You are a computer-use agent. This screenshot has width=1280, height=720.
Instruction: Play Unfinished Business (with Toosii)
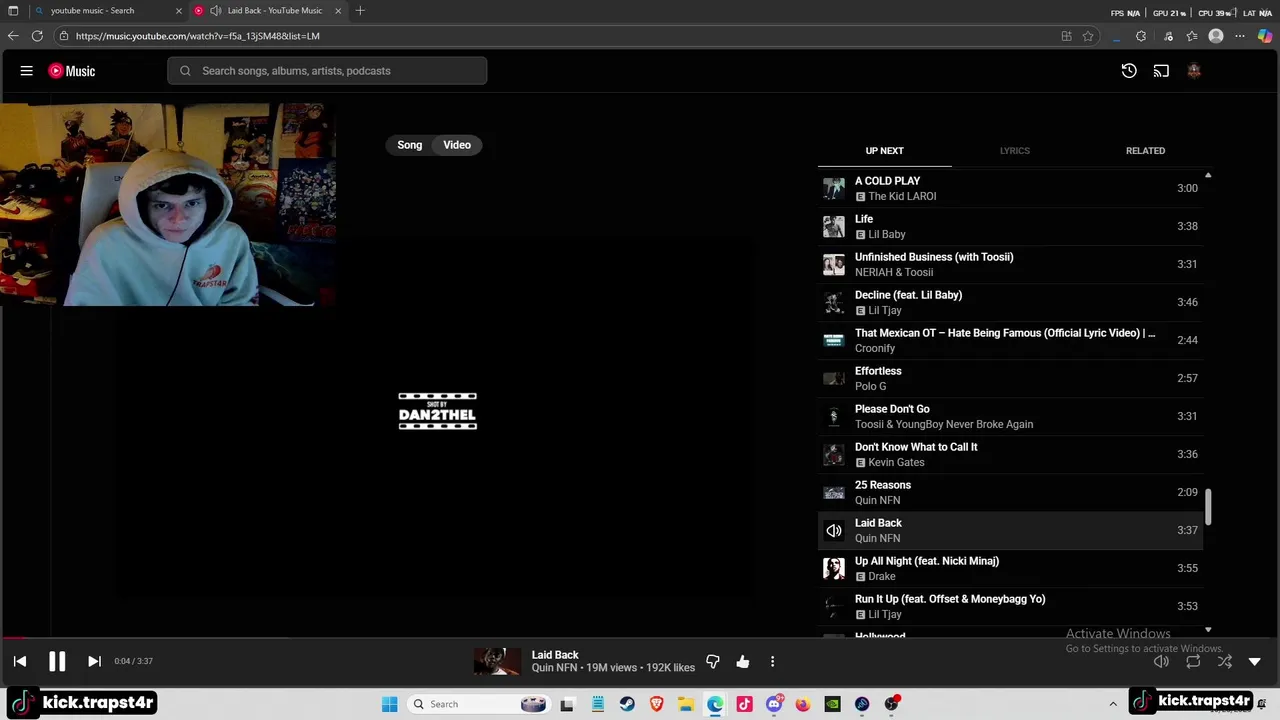pos(1010,264)
